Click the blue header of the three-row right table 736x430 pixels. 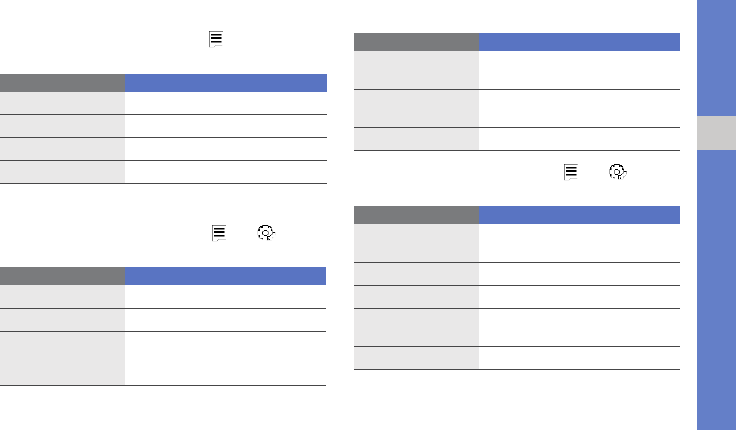click(579, 42)
